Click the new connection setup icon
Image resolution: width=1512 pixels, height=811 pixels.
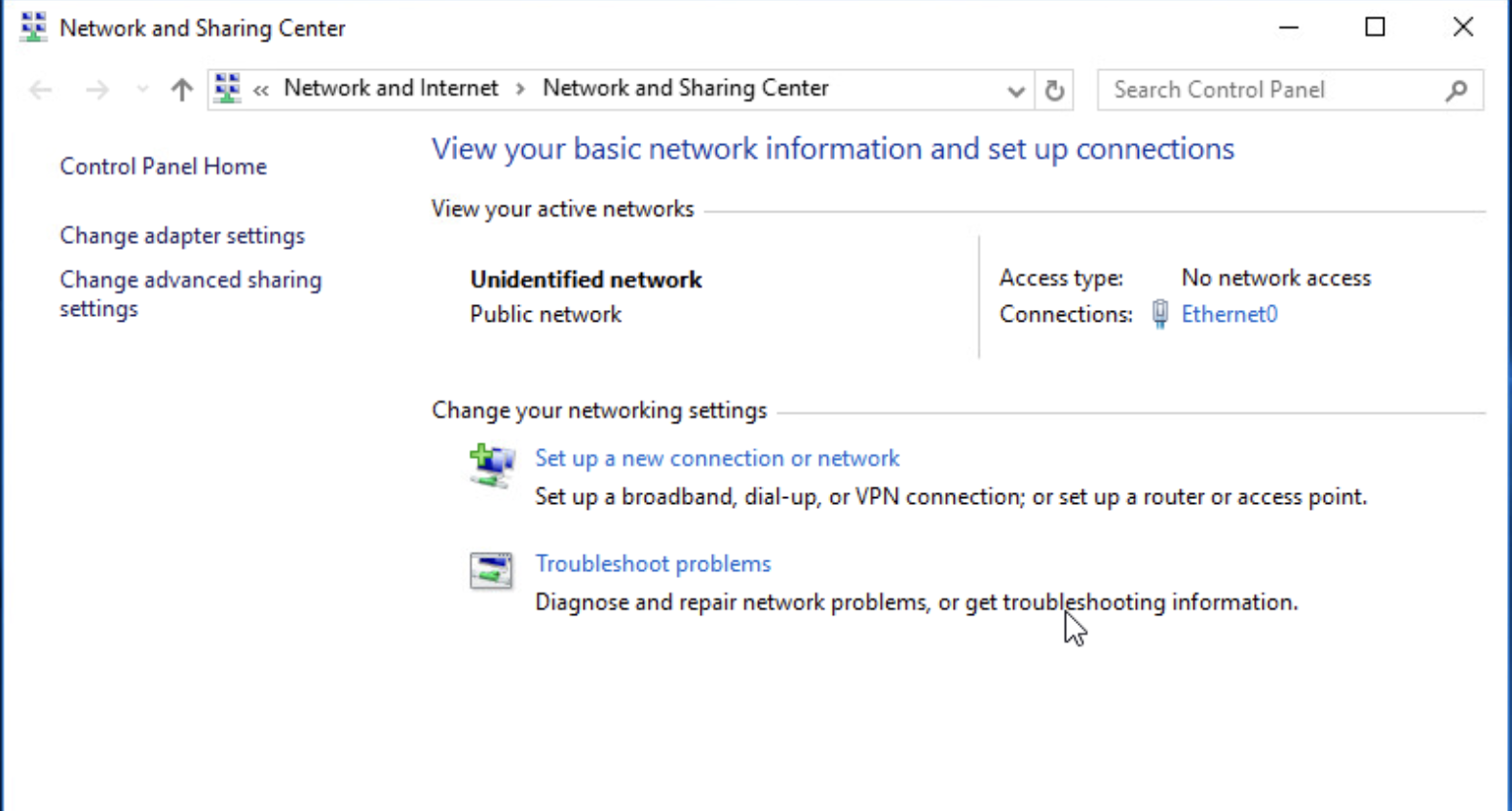(491, 465)
